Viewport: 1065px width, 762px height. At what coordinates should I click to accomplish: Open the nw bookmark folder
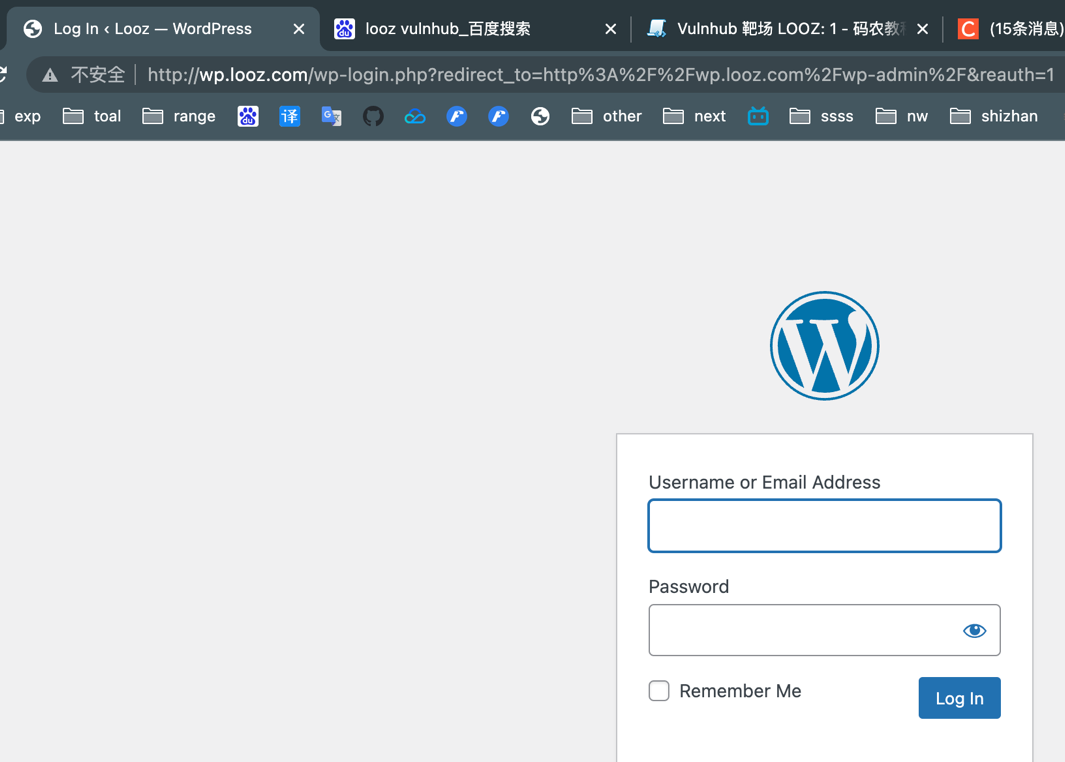(x=901, y=116)
